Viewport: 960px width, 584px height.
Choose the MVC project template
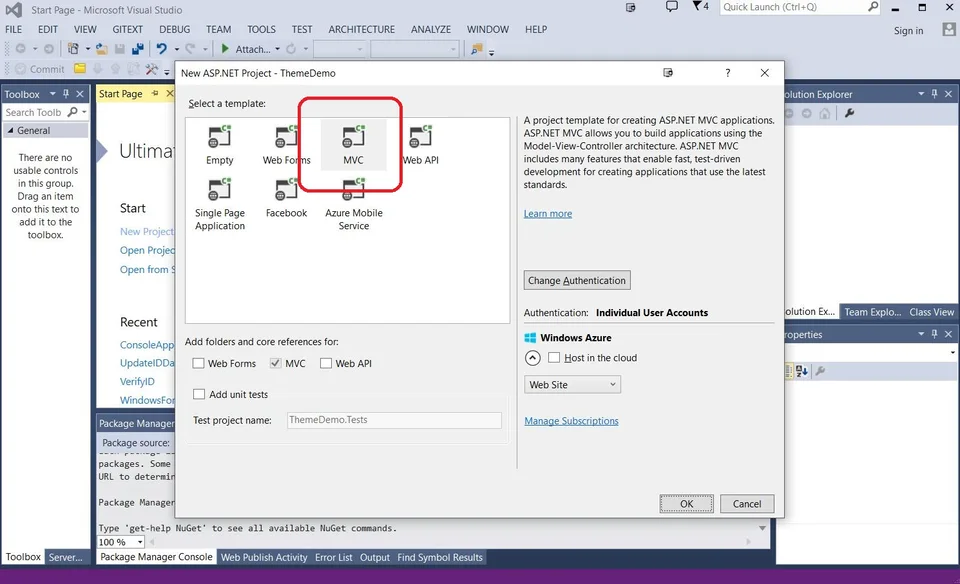click(353, 144)
